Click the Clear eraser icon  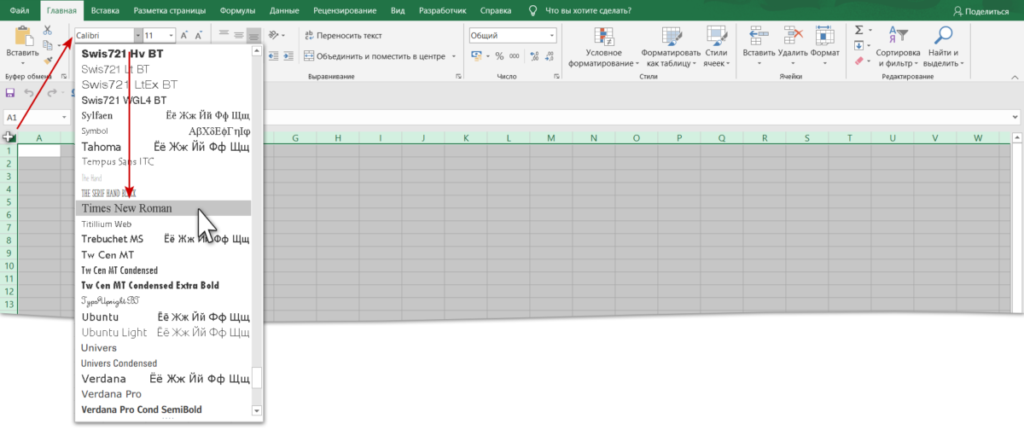(859, 60)
